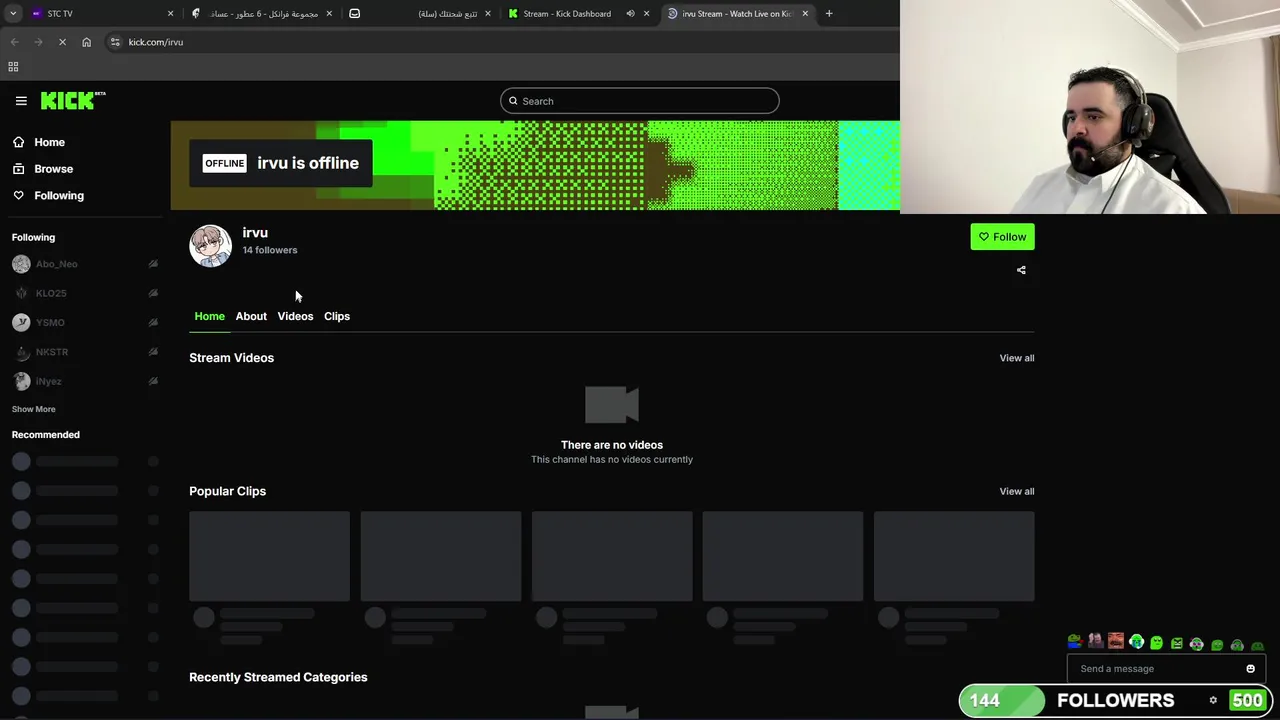
Task: Click the 14 followers count
Action: [269, 250]
